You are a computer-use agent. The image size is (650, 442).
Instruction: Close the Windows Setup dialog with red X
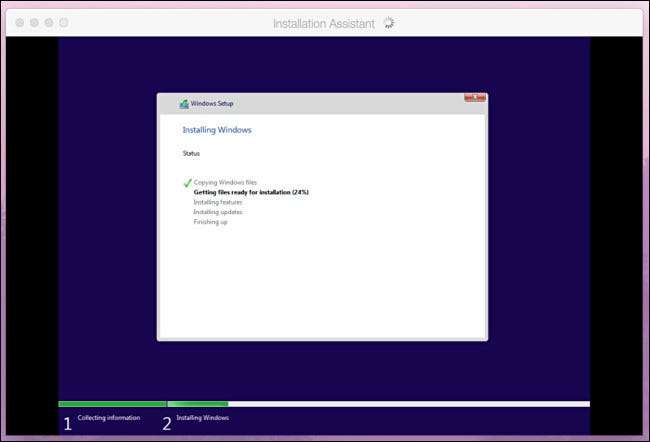tap(475, 98)
